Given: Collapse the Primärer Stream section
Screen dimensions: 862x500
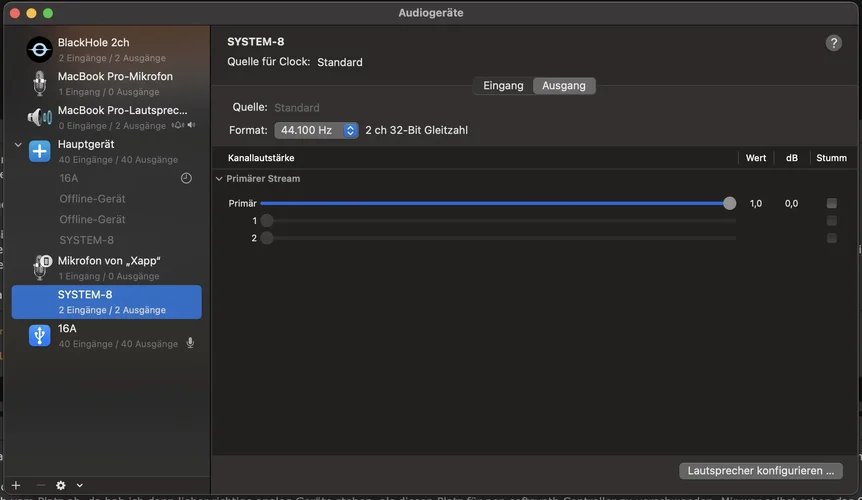Looking at the screenshot, I should coord(219,179).
